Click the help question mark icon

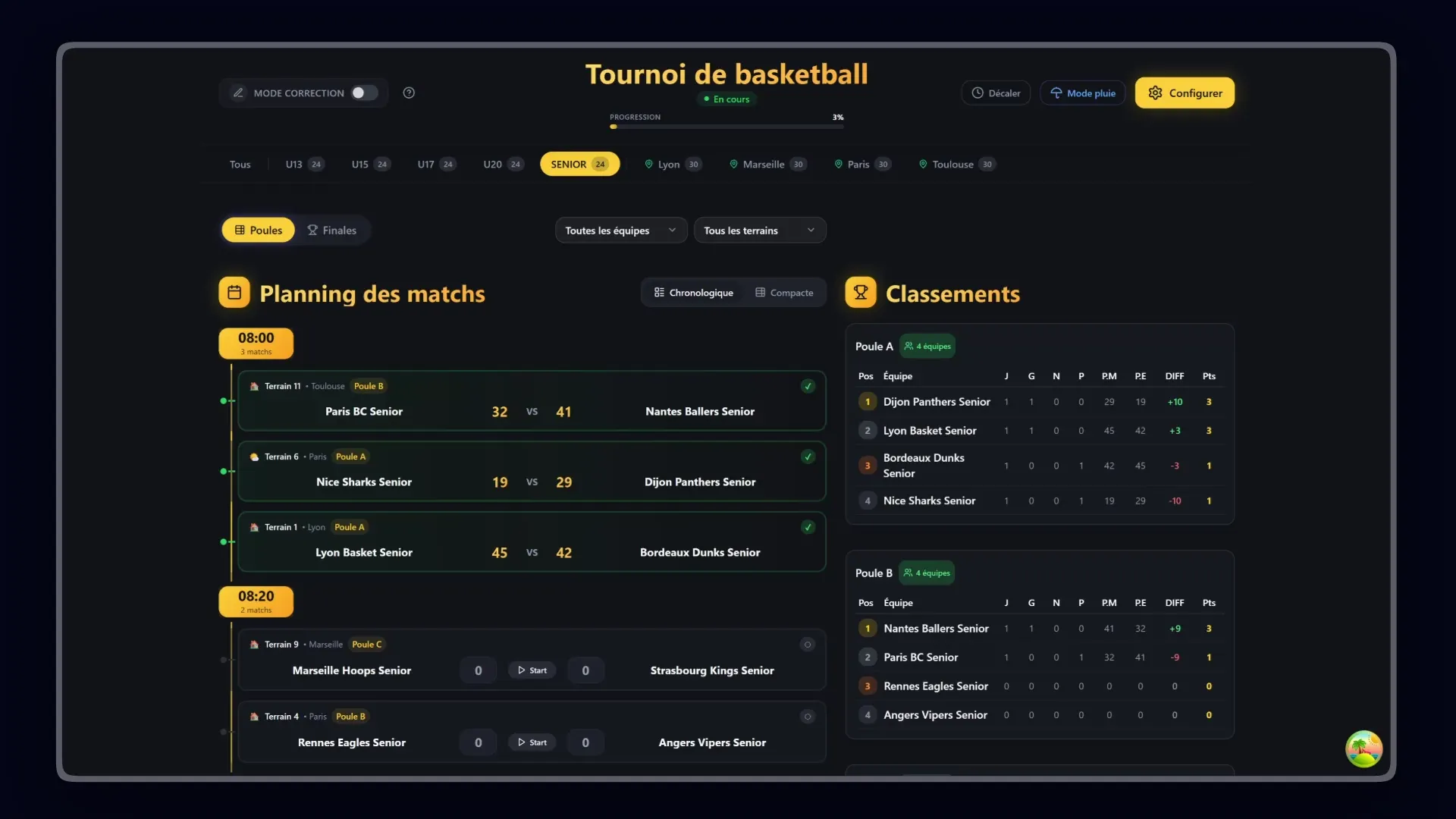pyautogui.click(x=409, y=93)
